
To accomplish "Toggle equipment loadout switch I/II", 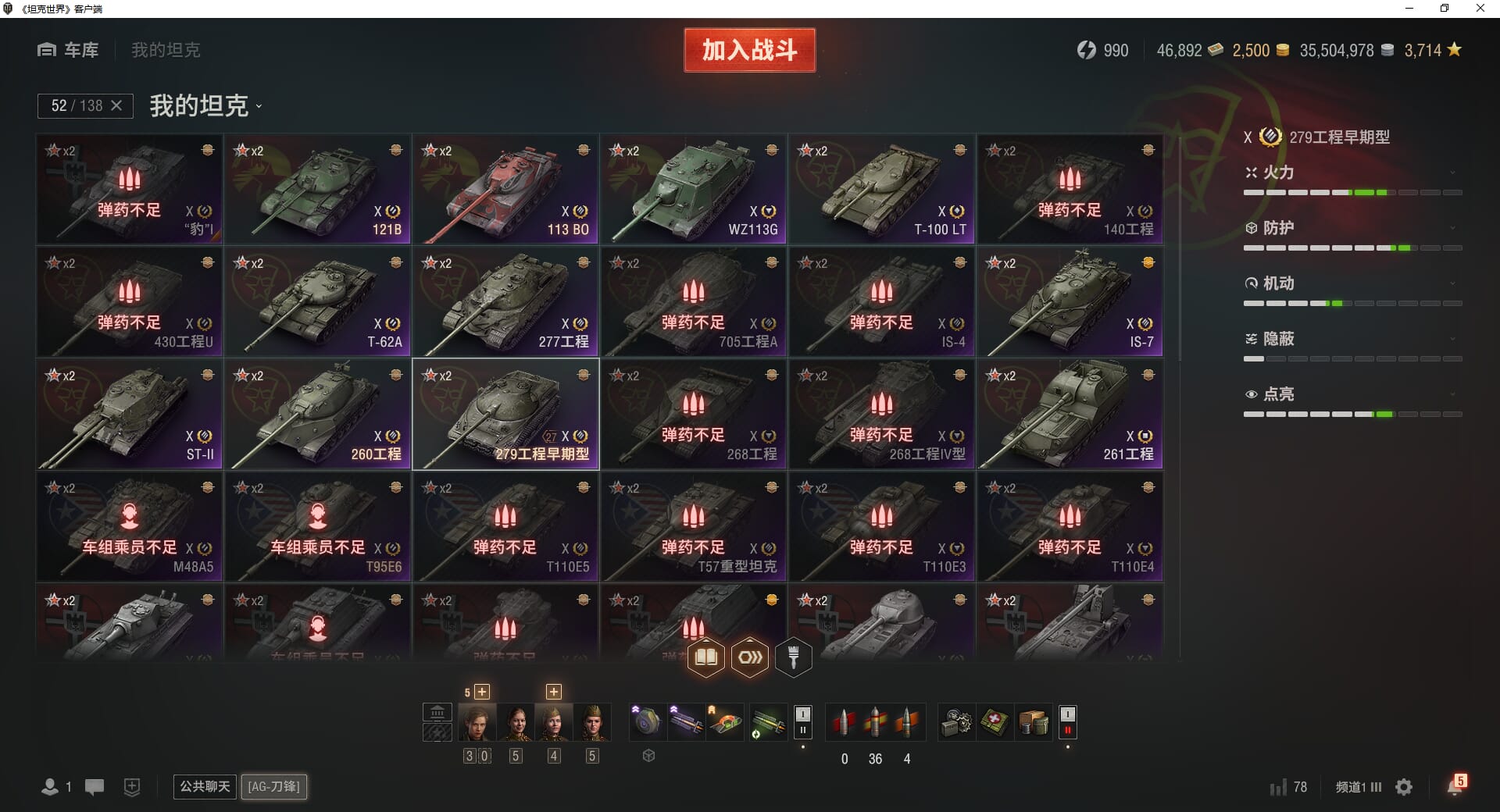I will 802,722.
